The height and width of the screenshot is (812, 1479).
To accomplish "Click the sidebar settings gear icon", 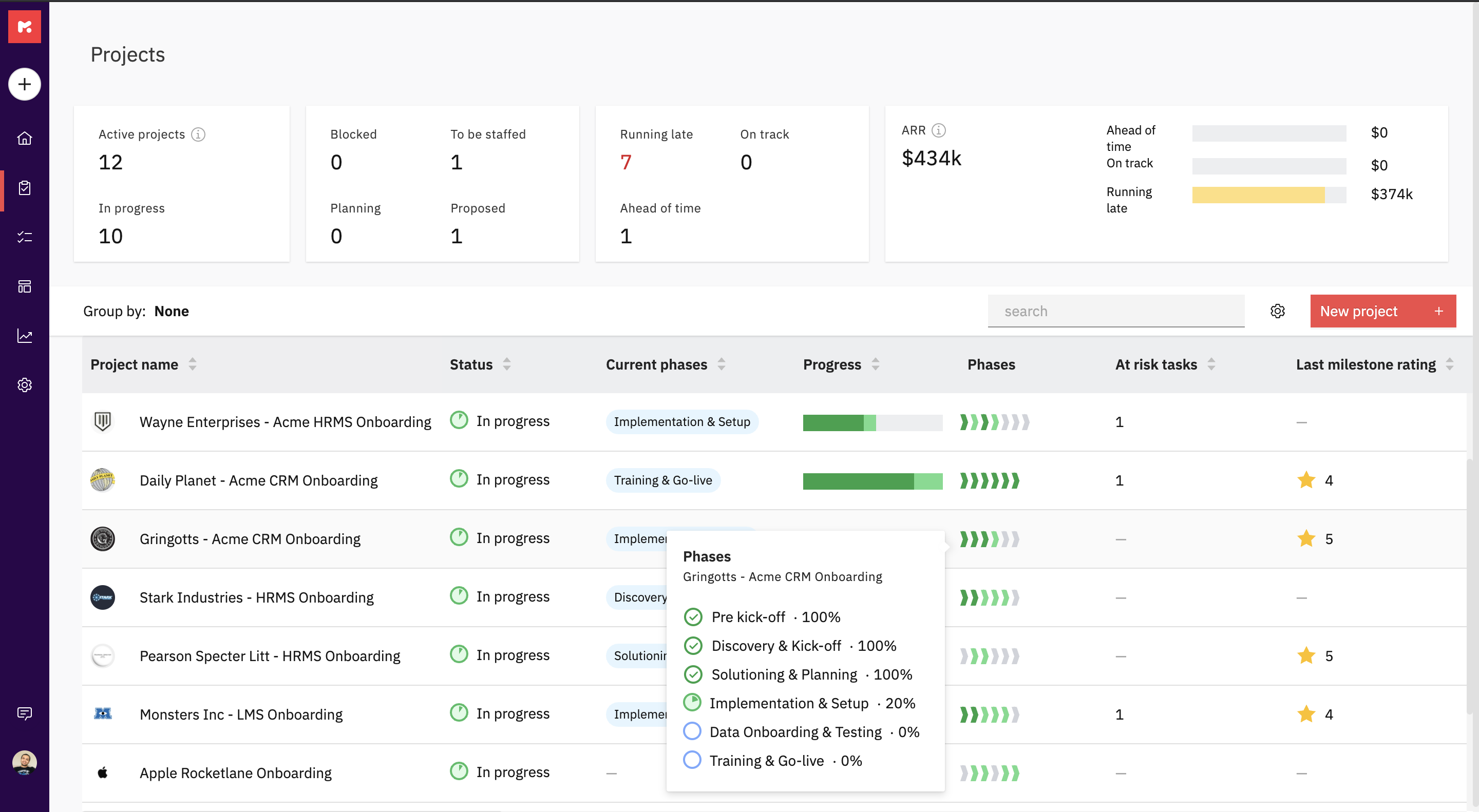I will click(x=24, y=385).
